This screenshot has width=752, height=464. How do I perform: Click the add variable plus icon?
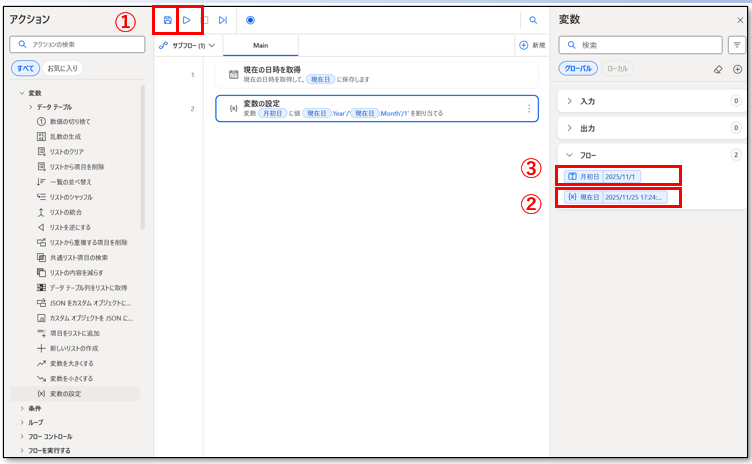click(737, 69)
